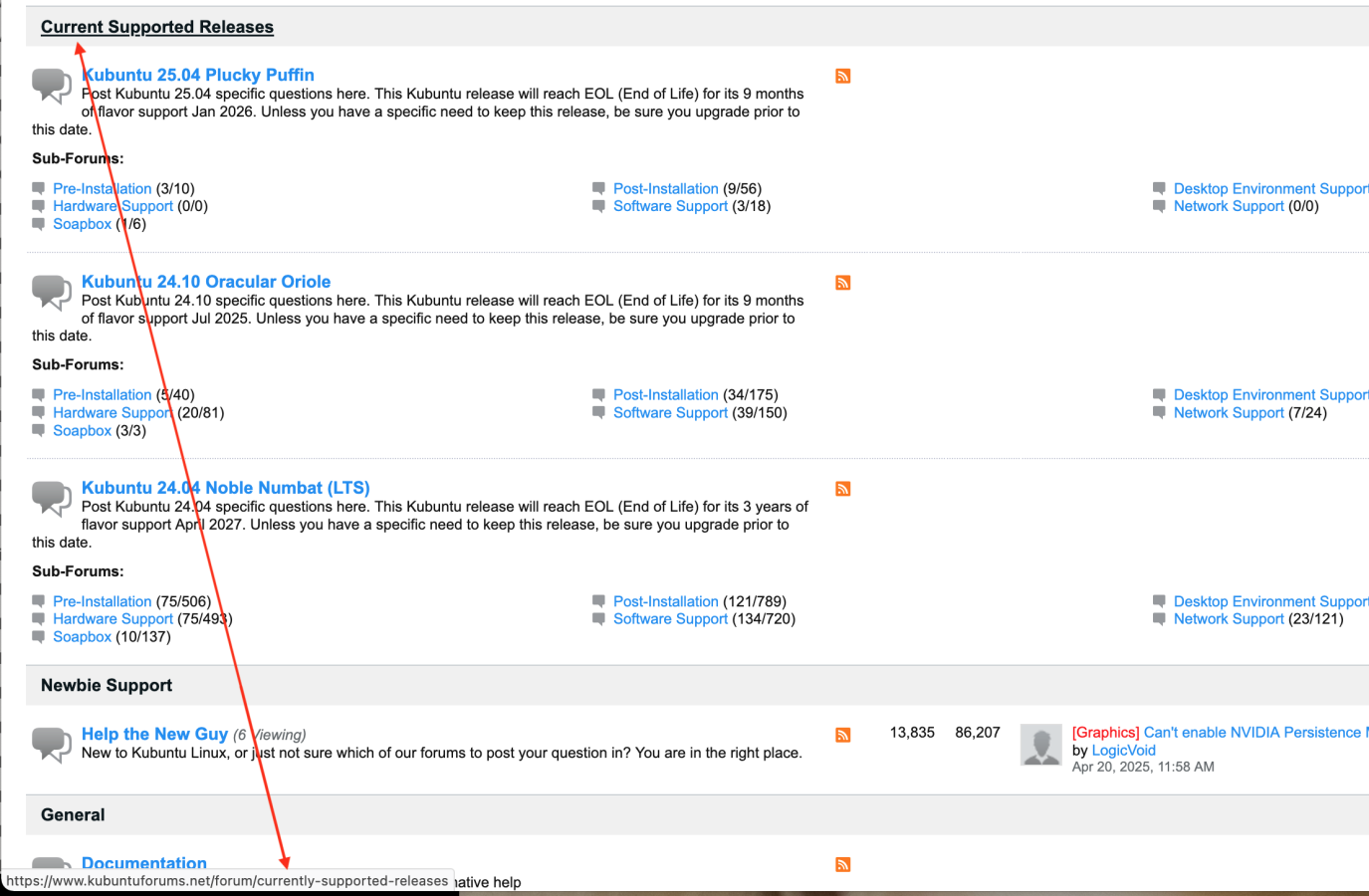Click small icon beside 25.04 Network Support

tap(1160, 206)
